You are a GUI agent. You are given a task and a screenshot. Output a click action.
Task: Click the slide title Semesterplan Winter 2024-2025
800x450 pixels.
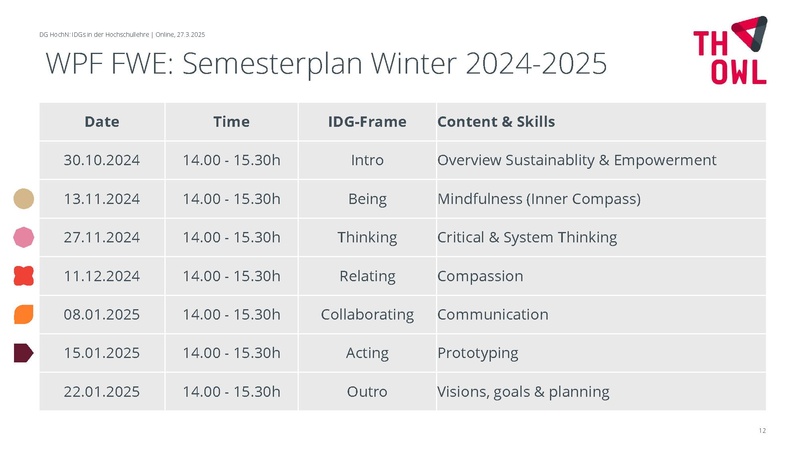[x=326, y=64]
